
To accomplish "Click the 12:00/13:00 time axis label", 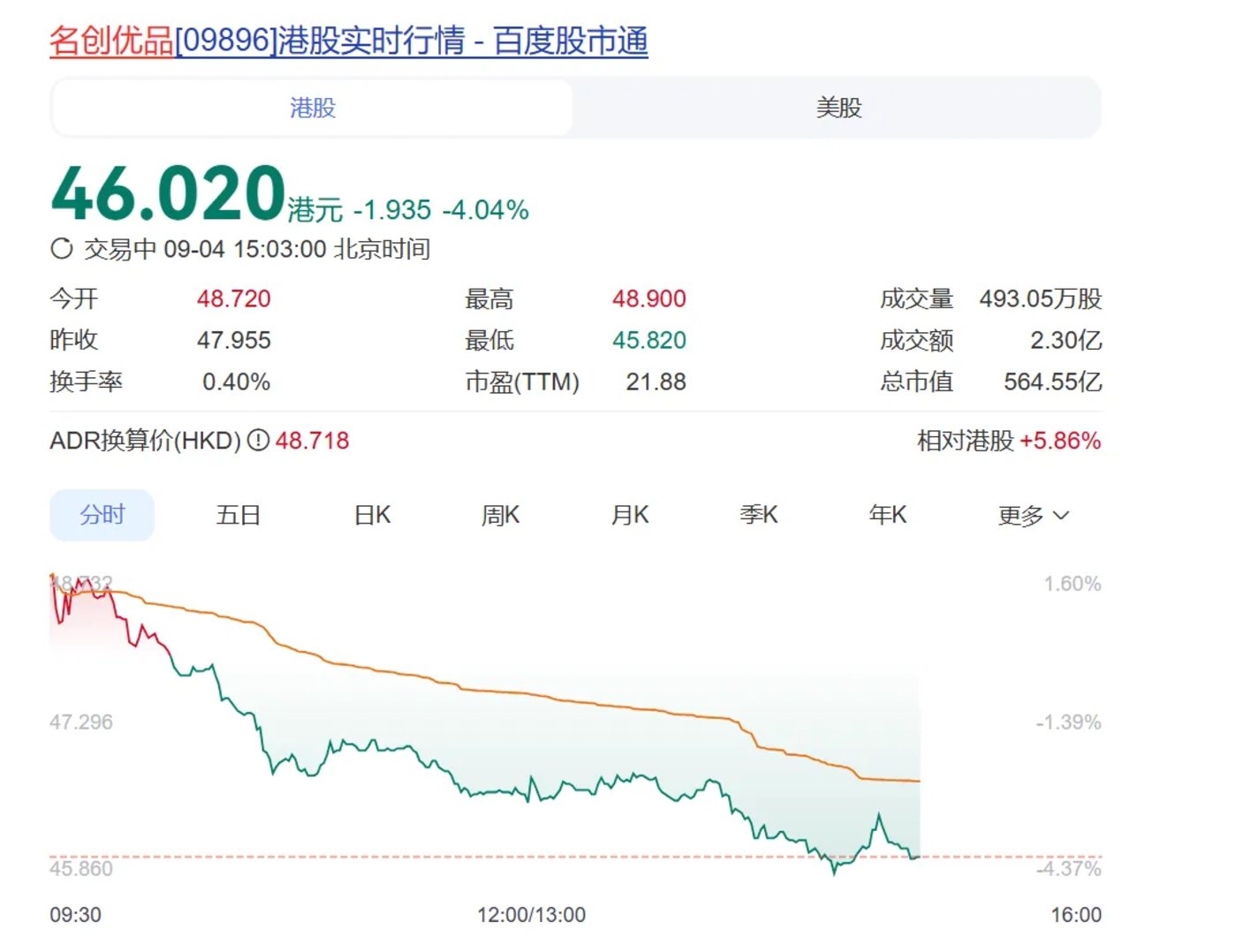I will [531, 915].
